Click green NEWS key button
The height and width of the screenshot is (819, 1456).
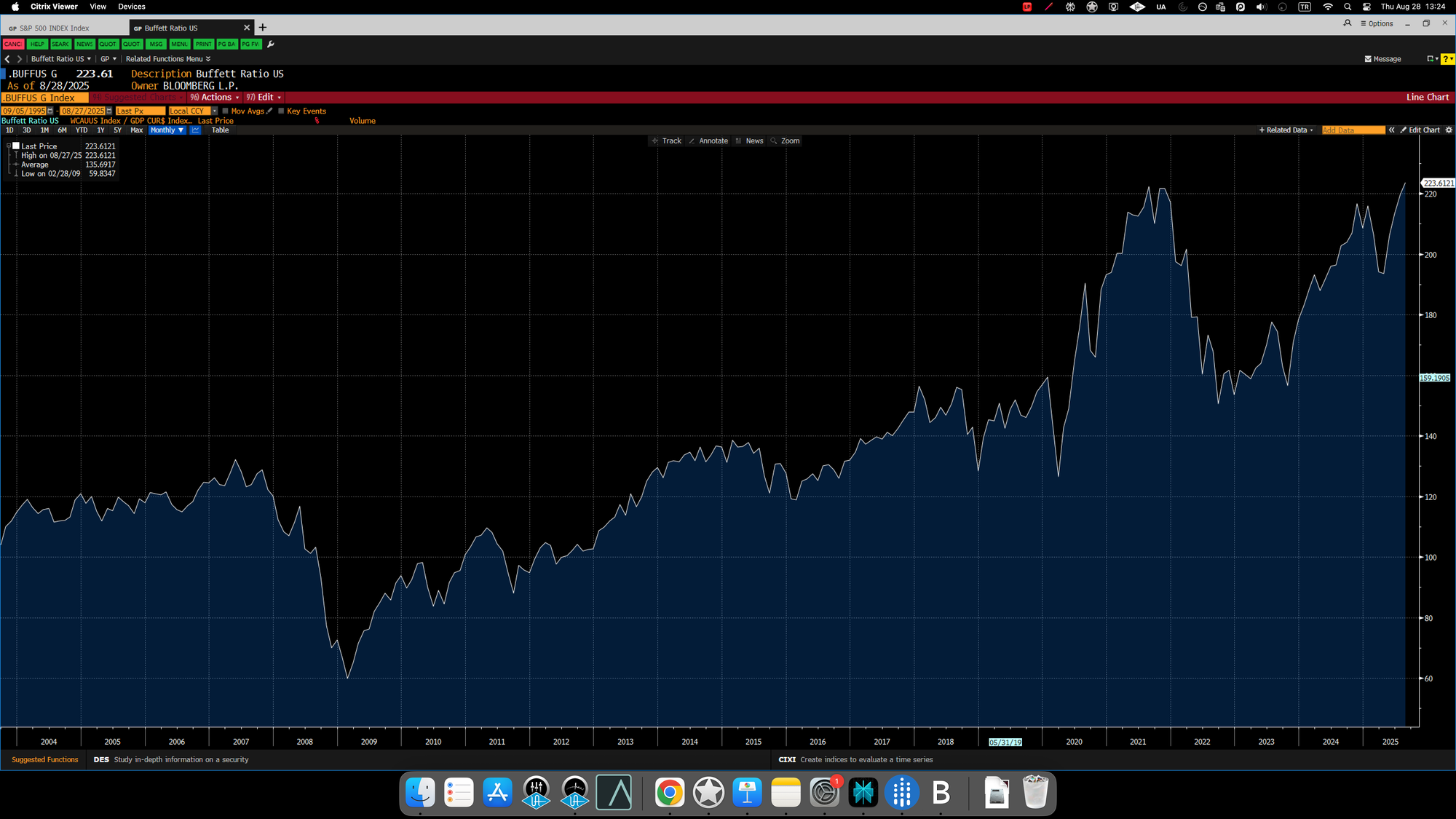84,44
